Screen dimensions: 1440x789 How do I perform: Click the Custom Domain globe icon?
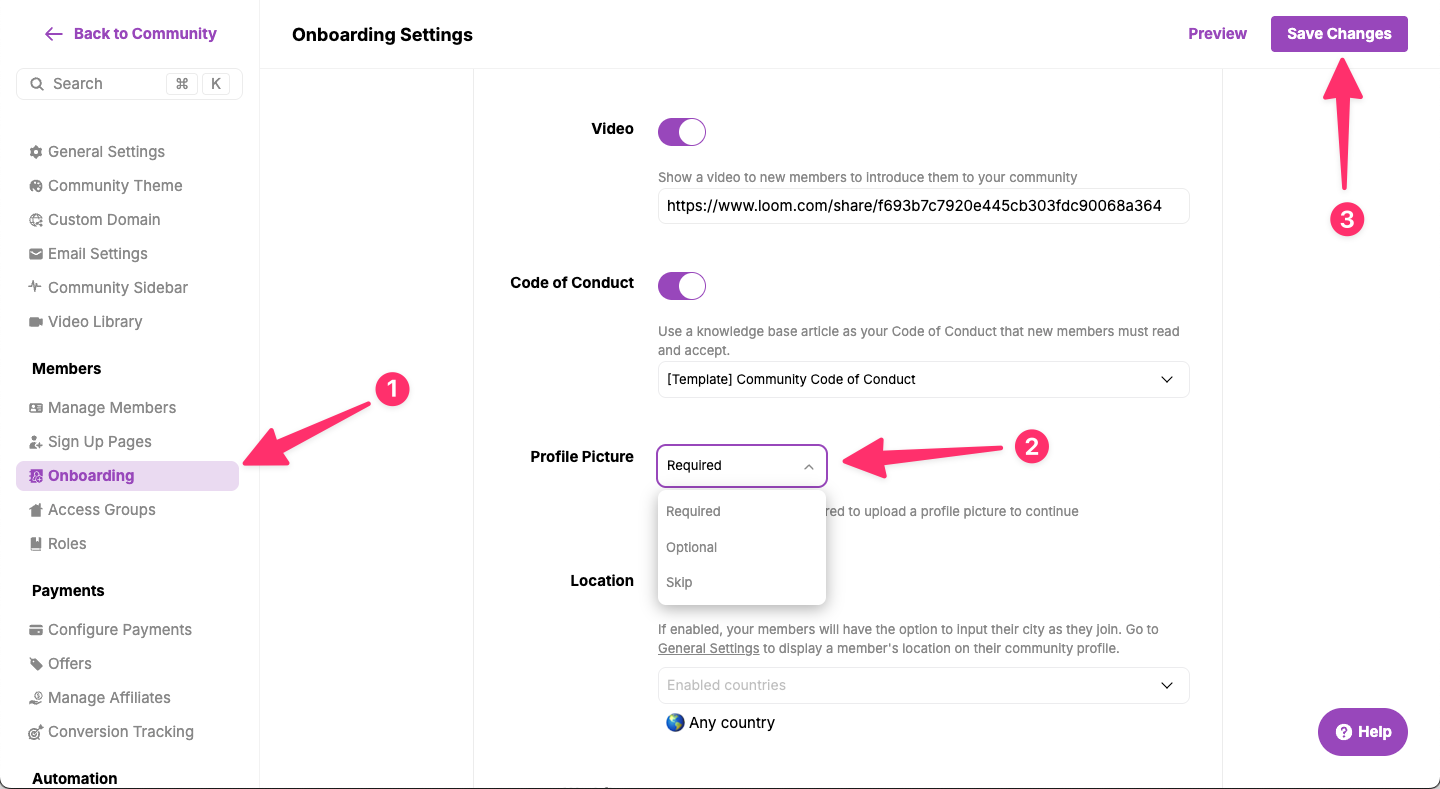[36, 220]
